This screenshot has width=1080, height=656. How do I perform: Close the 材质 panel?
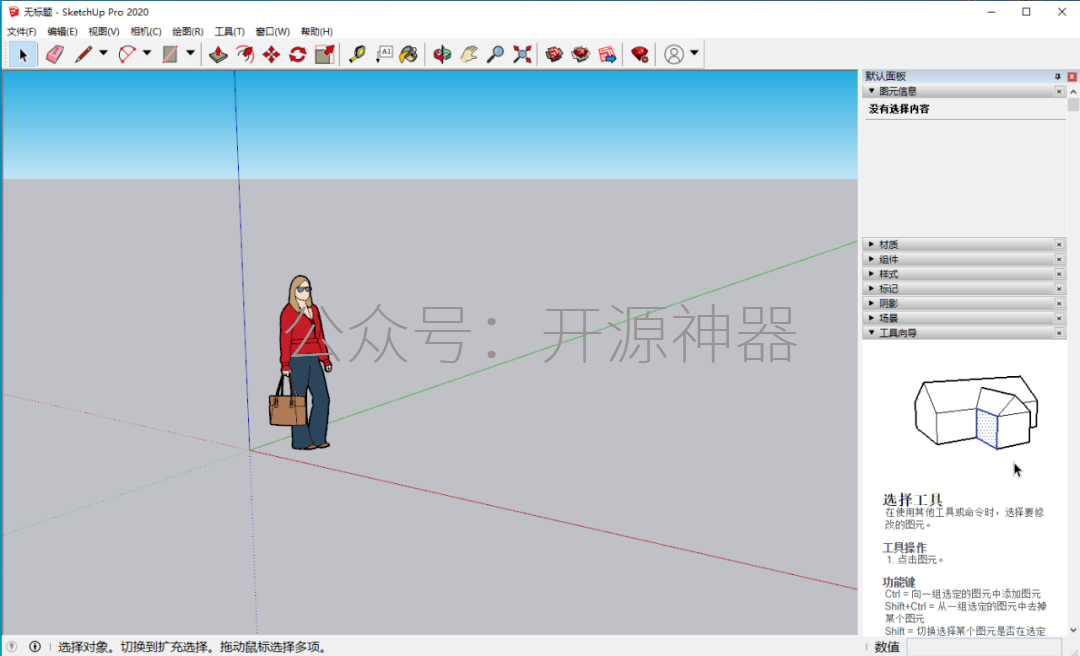coord(1059,245)
